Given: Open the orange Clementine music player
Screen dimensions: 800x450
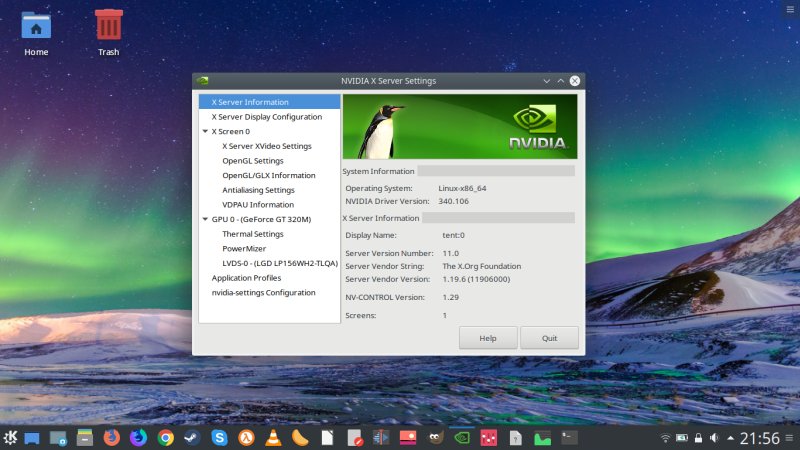Looking at the screenshot, I should 300,438.
